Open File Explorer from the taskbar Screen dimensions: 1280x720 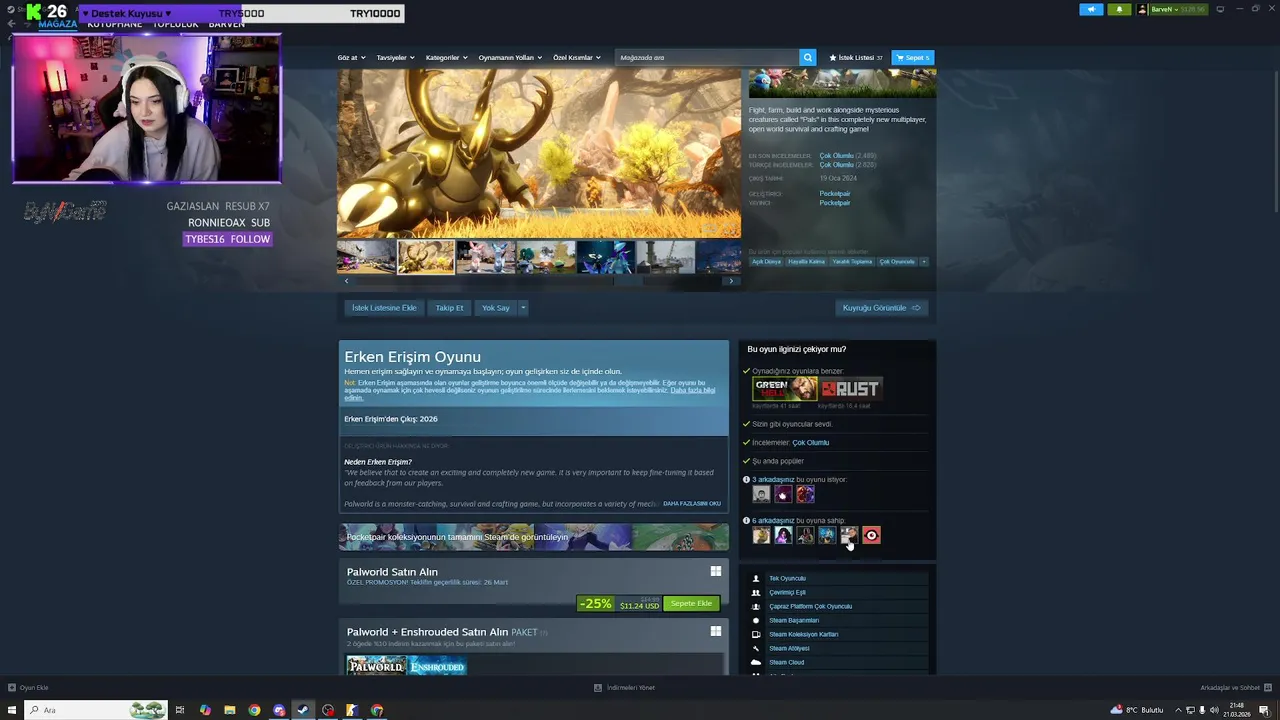click(x=230, y=710)
